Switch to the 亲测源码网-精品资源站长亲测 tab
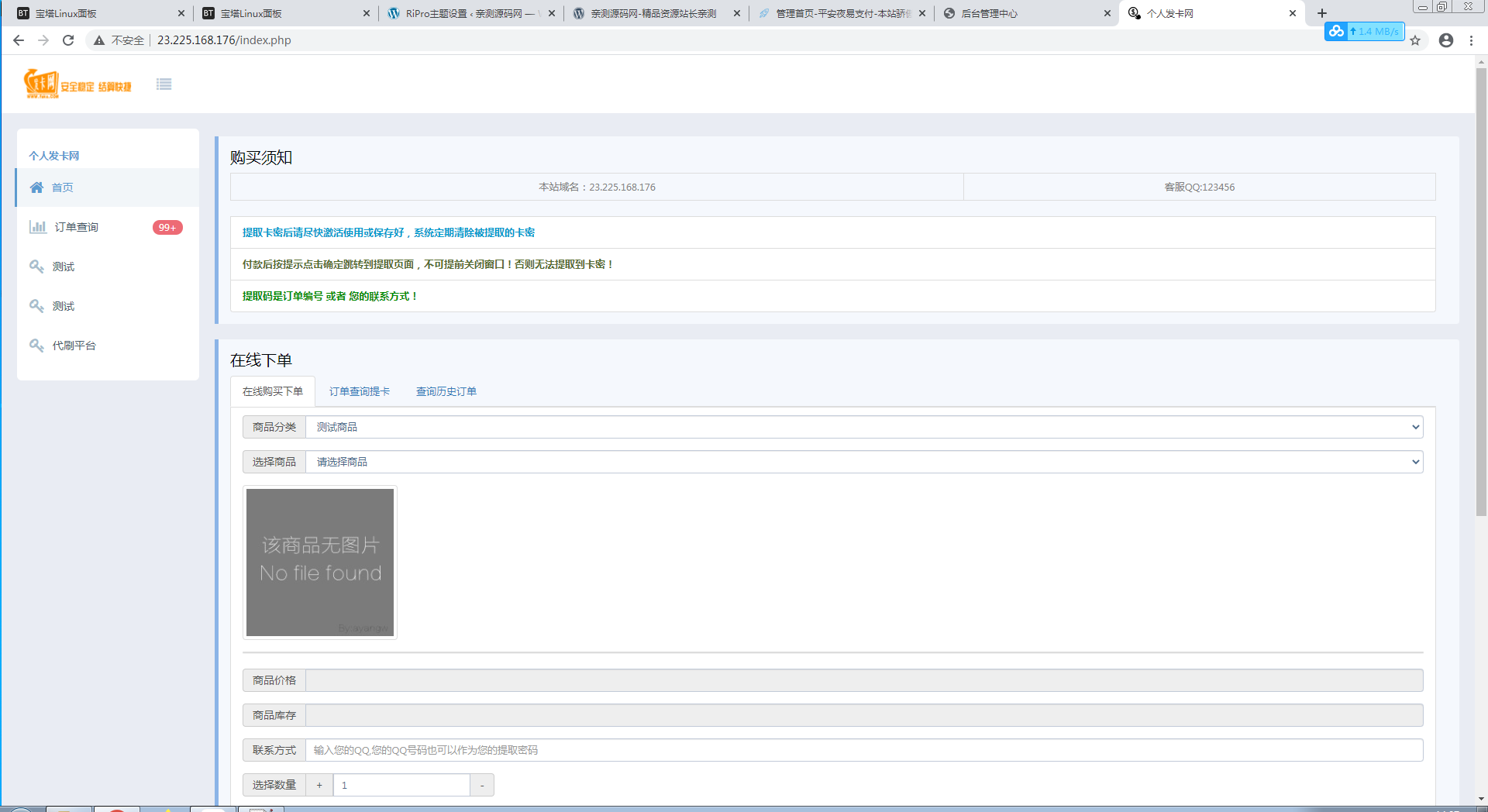Screen dimensions: 1488x812 pos(656,13)
